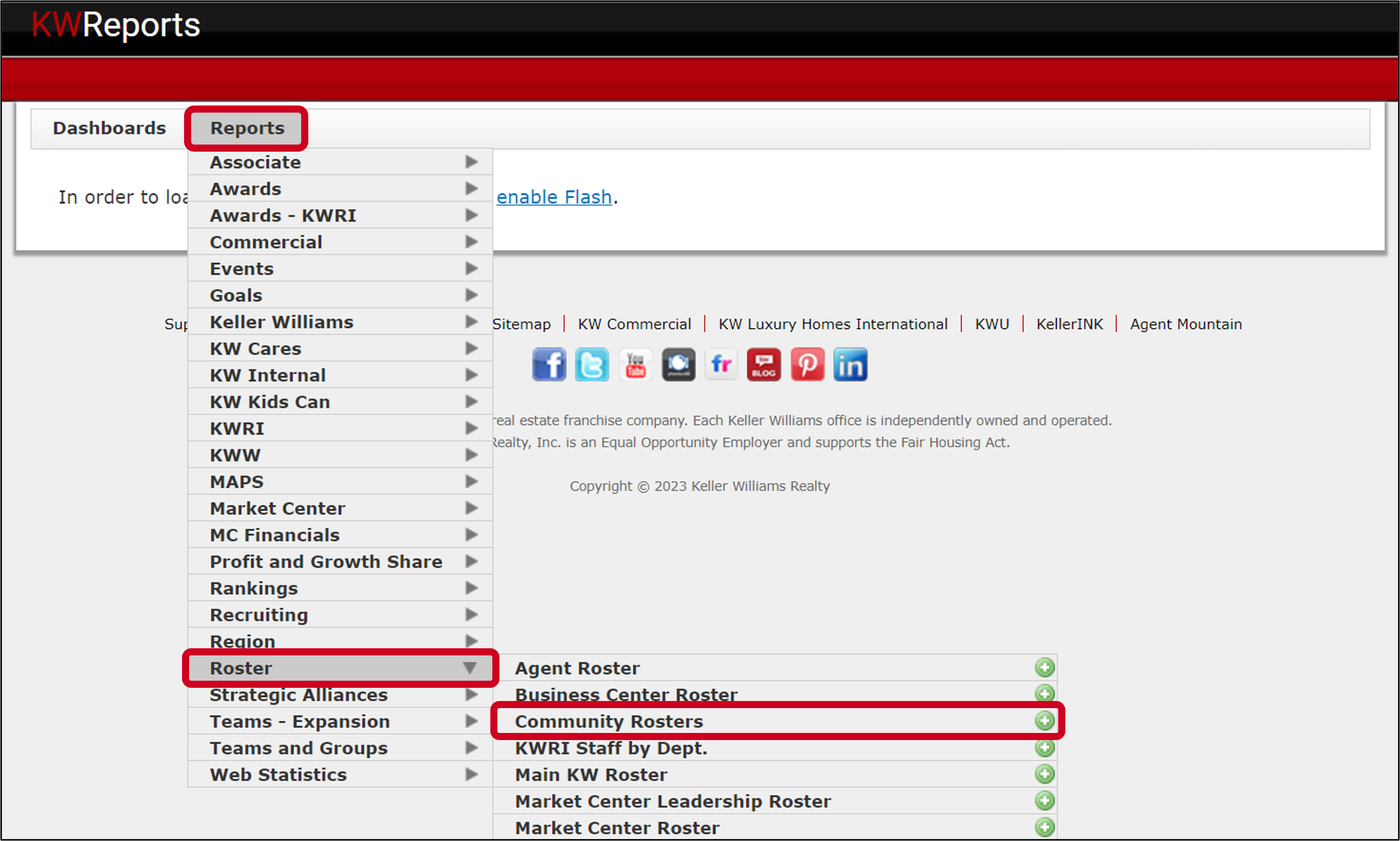Image resolution: width=1400 pixels, height=841 pixels.
Task: Expand the Commercial submenu arrow
Action: point(471,242)
